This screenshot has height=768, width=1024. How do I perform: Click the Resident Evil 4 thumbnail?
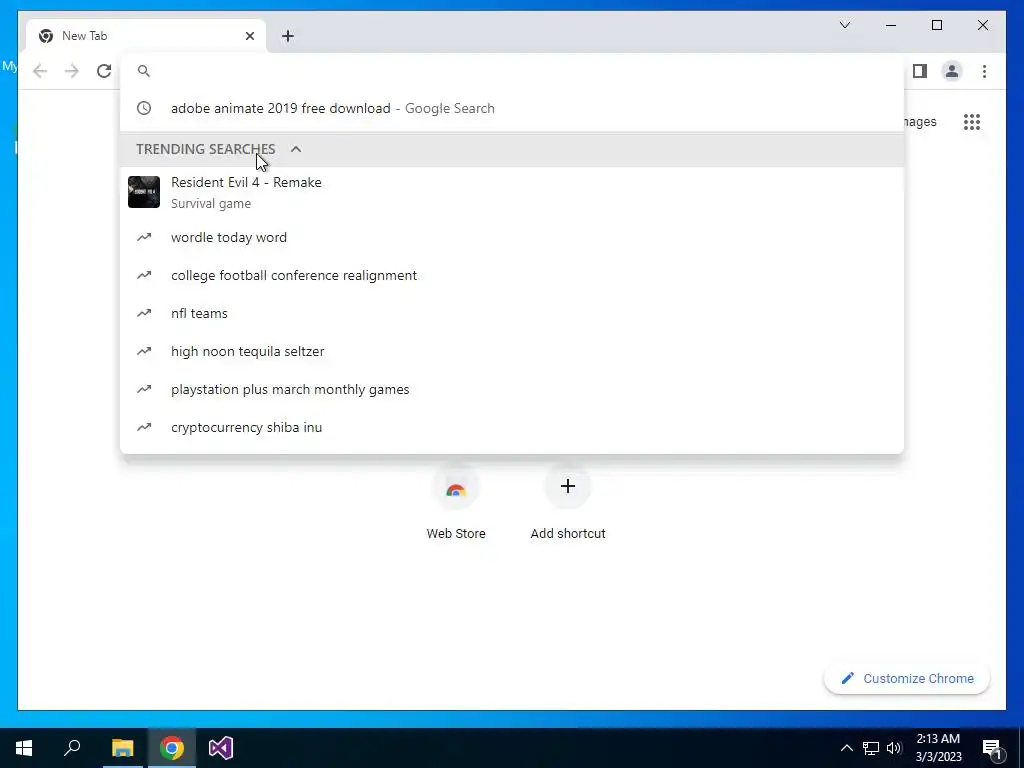tap(144, 192)
